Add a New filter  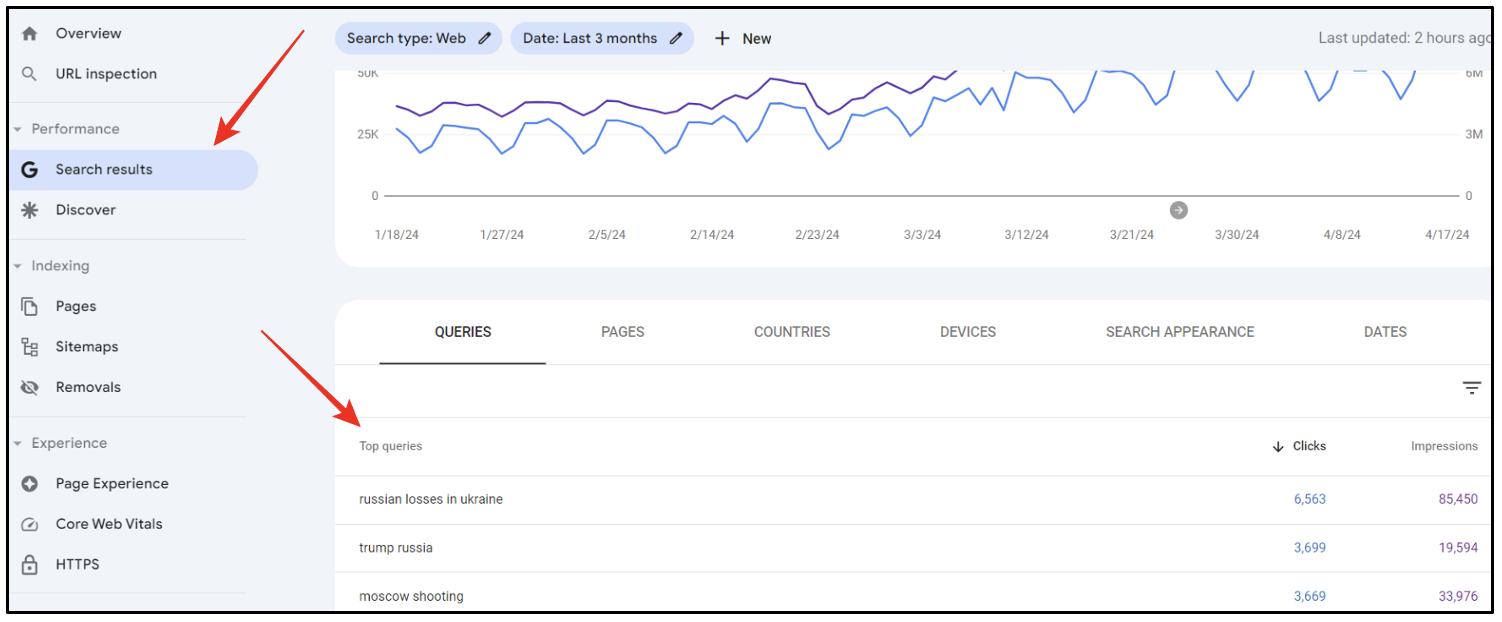pyautogui.click(x=743, y=38)
